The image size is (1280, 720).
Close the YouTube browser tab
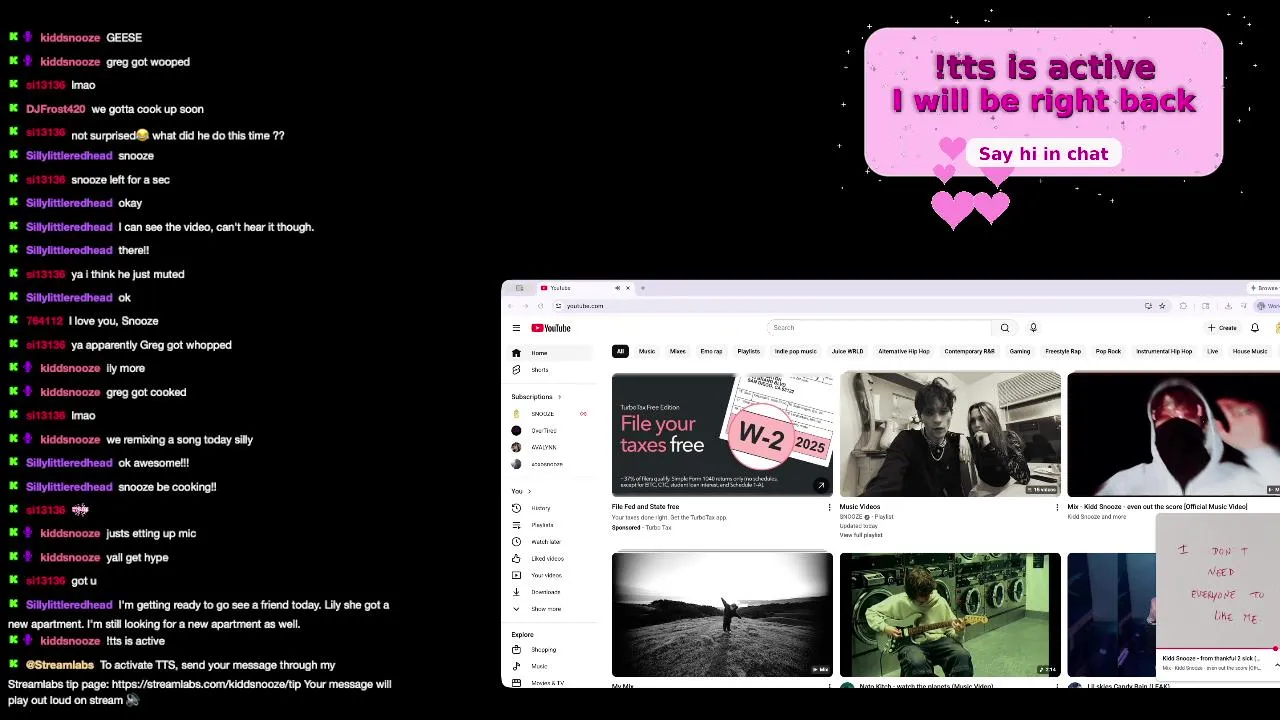[x=628, y=288]
